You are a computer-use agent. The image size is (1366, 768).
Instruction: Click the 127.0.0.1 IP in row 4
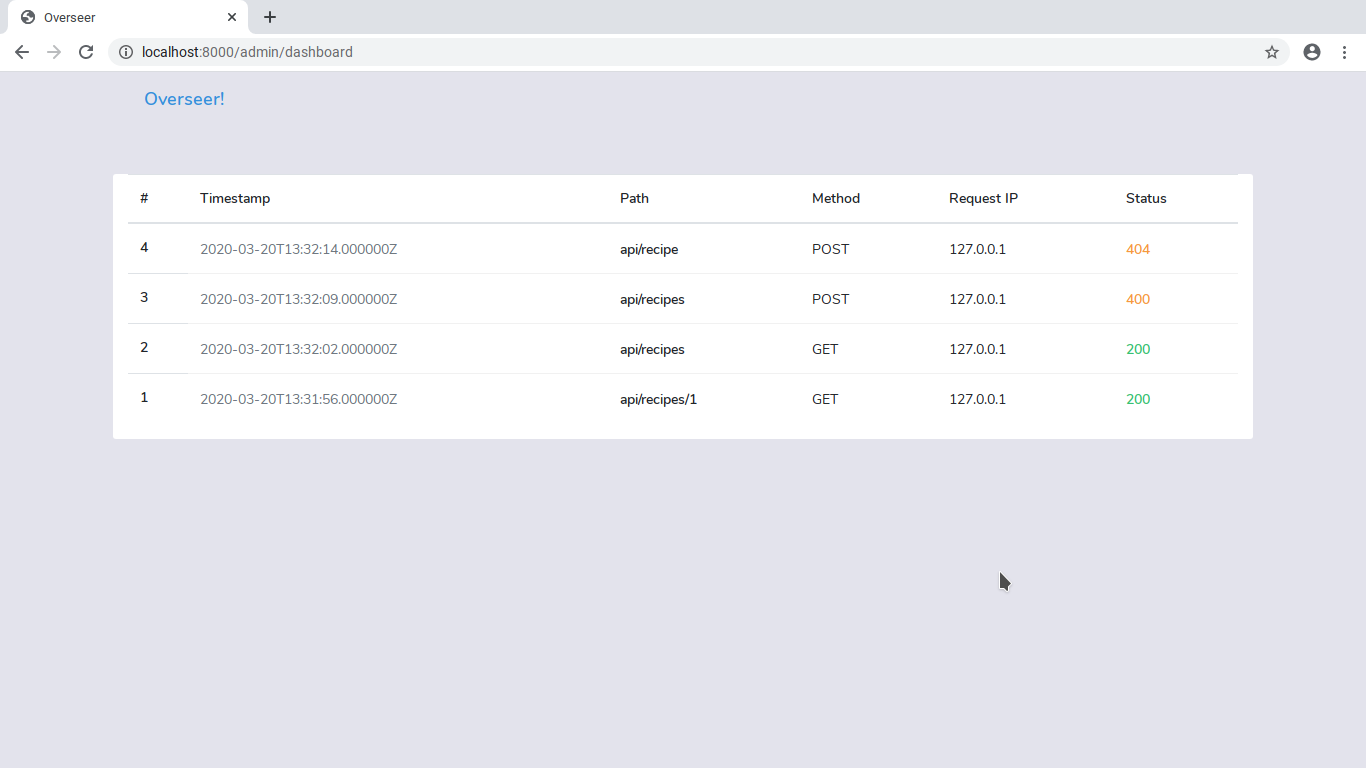point(977,249)
